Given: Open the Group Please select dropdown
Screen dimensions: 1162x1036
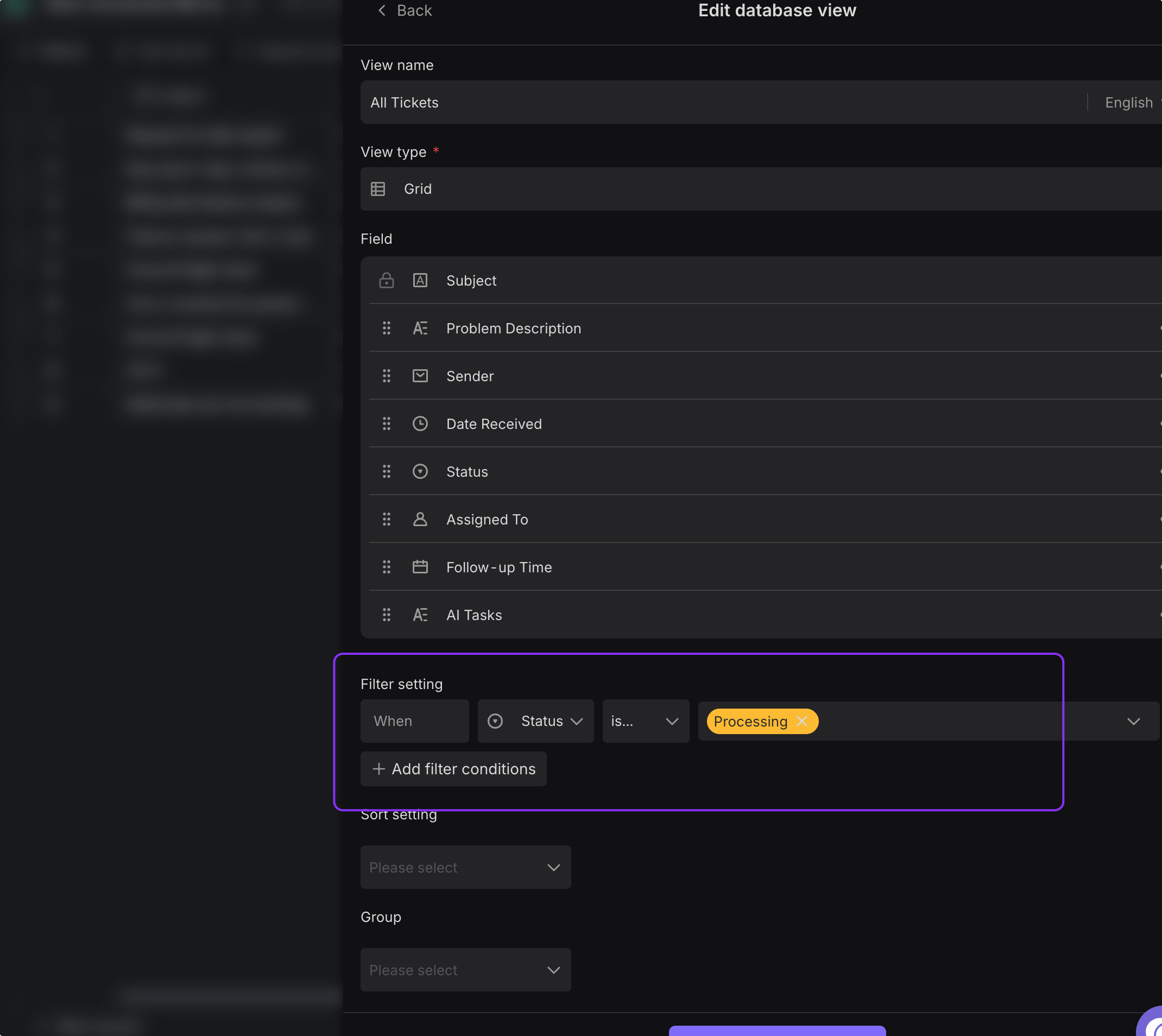Looking at the screenshot, I should point(466,970).
